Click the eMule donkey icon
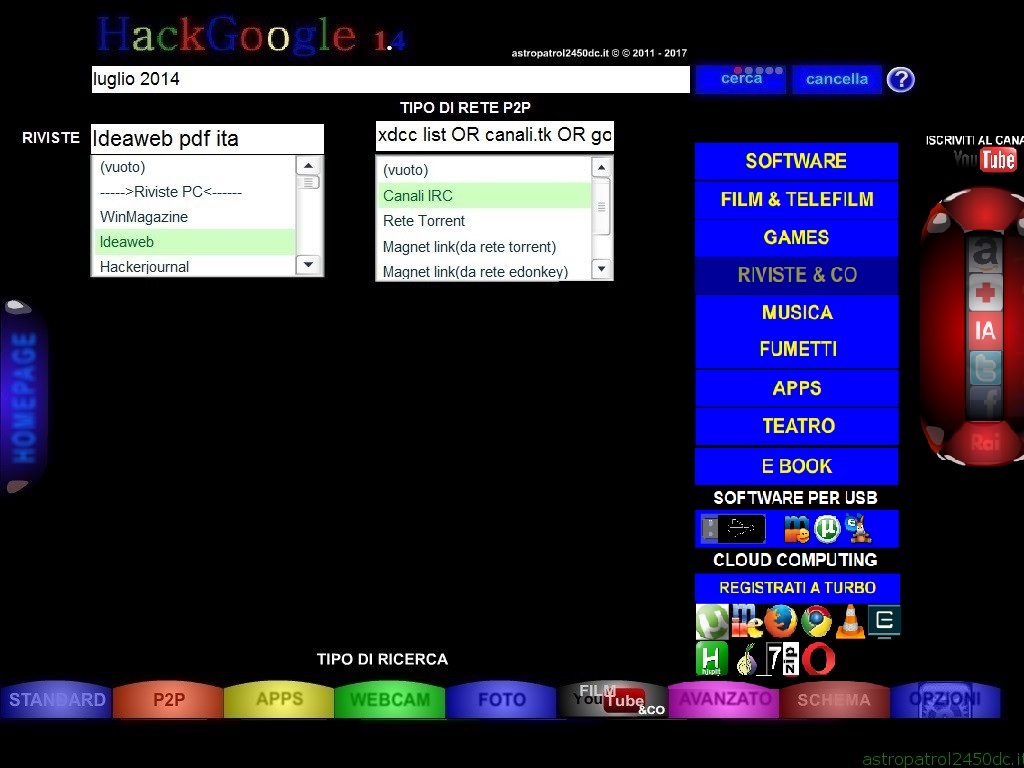 [x=857, y=528]
